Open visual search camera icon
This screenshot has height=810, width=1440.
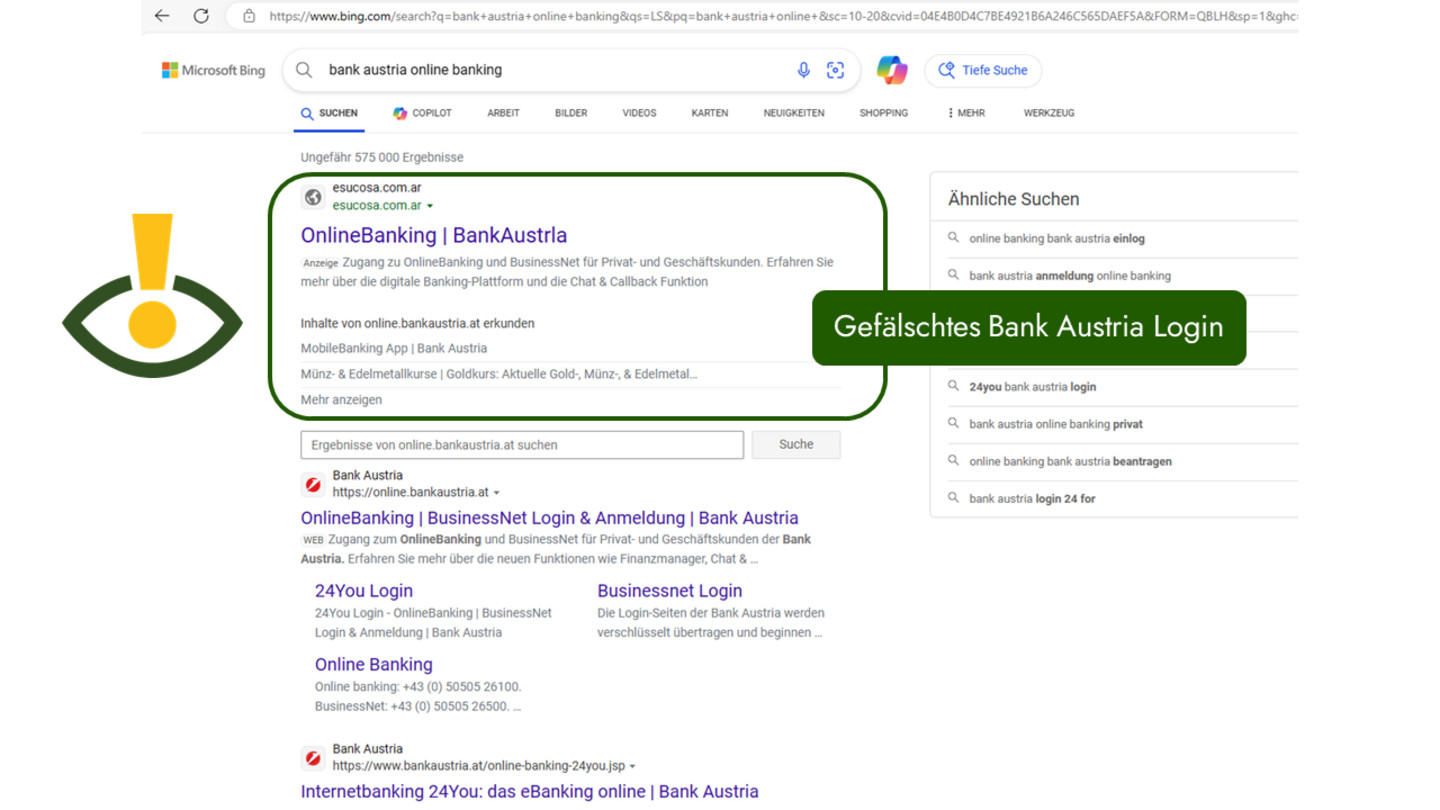click(835, 70)
